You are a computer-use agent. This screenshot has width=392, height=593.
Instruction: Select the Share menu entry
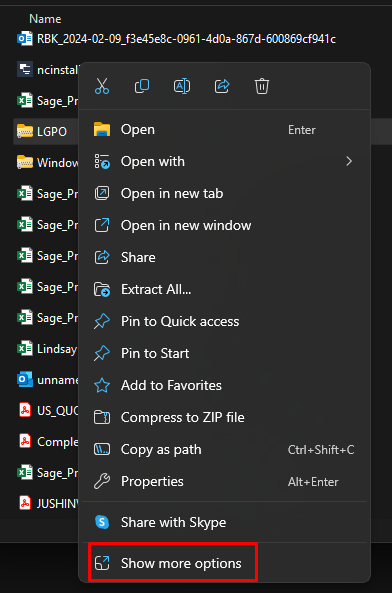pyautogui.click(x=225, y=258)
